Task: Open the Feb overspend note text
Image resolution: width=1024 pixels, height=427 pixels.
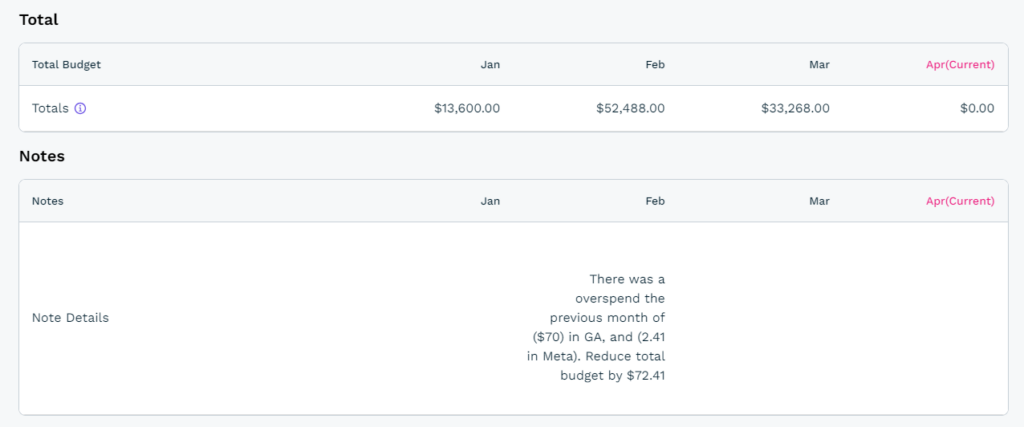Action: pyautogui.click(x=612, y=327)
